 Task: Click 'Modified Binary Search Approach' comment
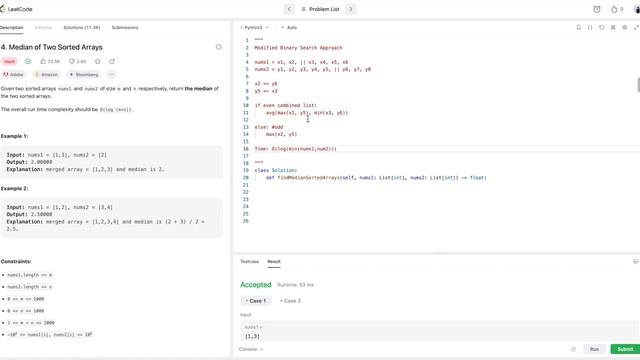click(298, 48)
